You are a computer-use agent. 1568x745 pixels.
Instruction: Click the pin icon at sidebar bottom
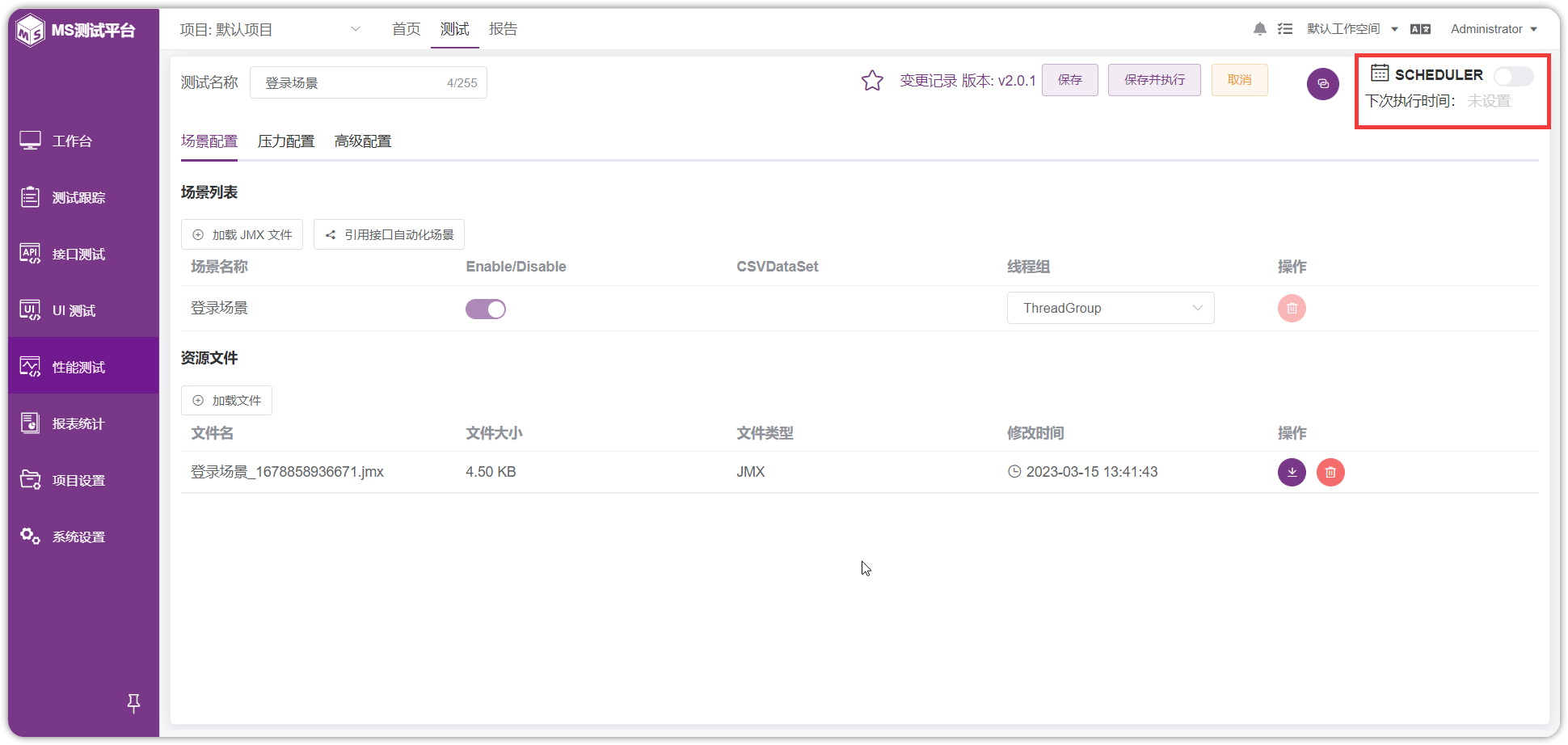click(134, 703)
